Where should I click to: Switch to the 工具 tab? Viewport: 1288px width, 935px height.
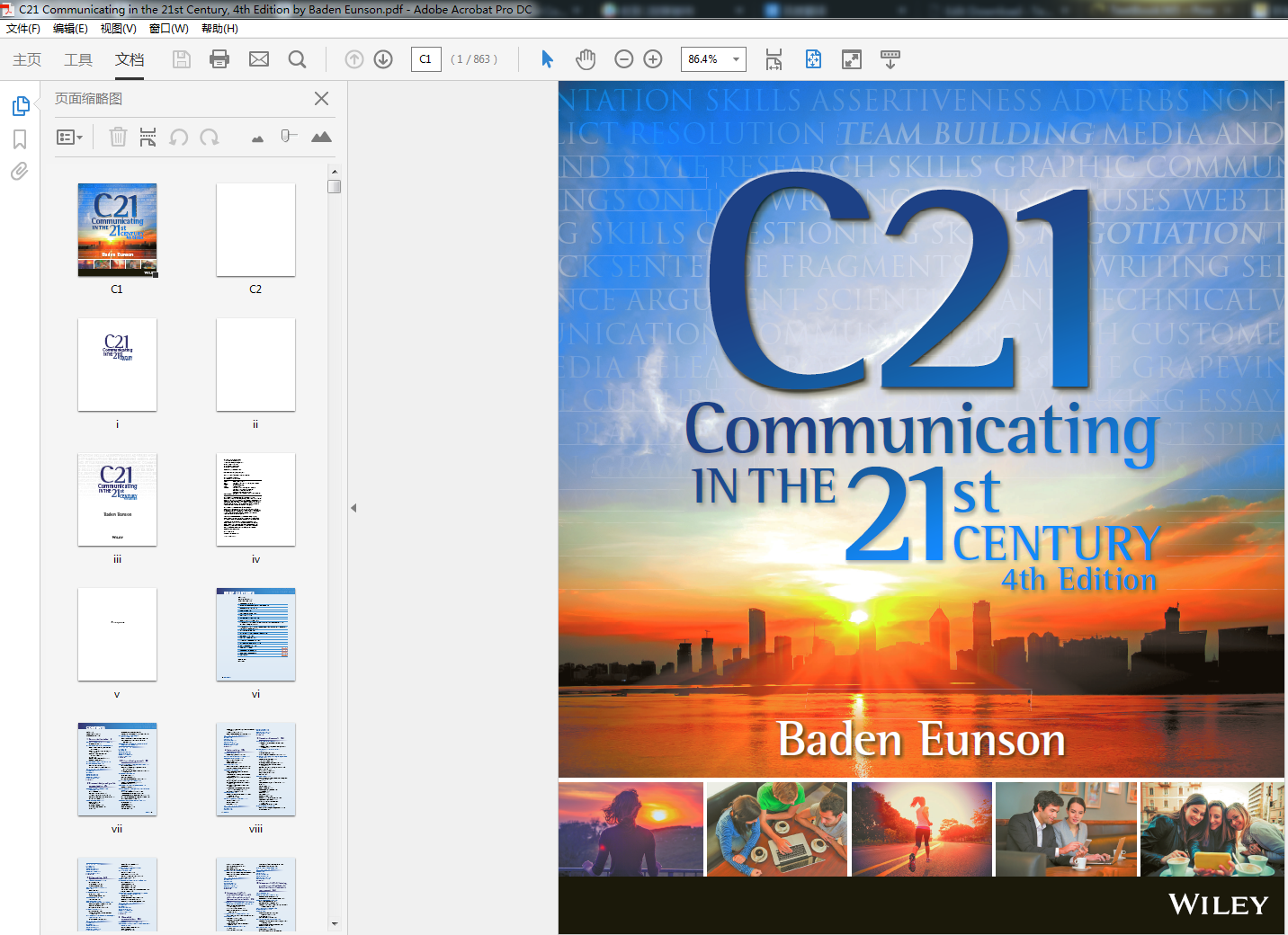click(78, 59)
